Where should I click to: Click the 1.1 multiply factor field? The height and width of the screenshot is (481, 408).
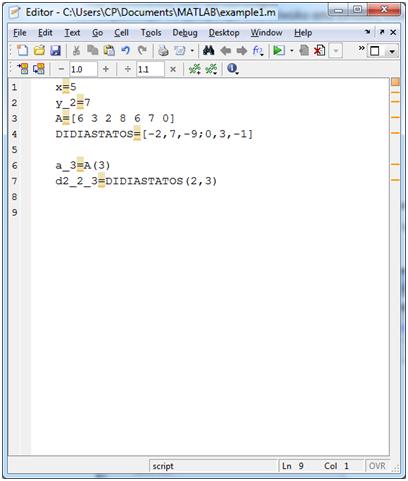(150, 69)
